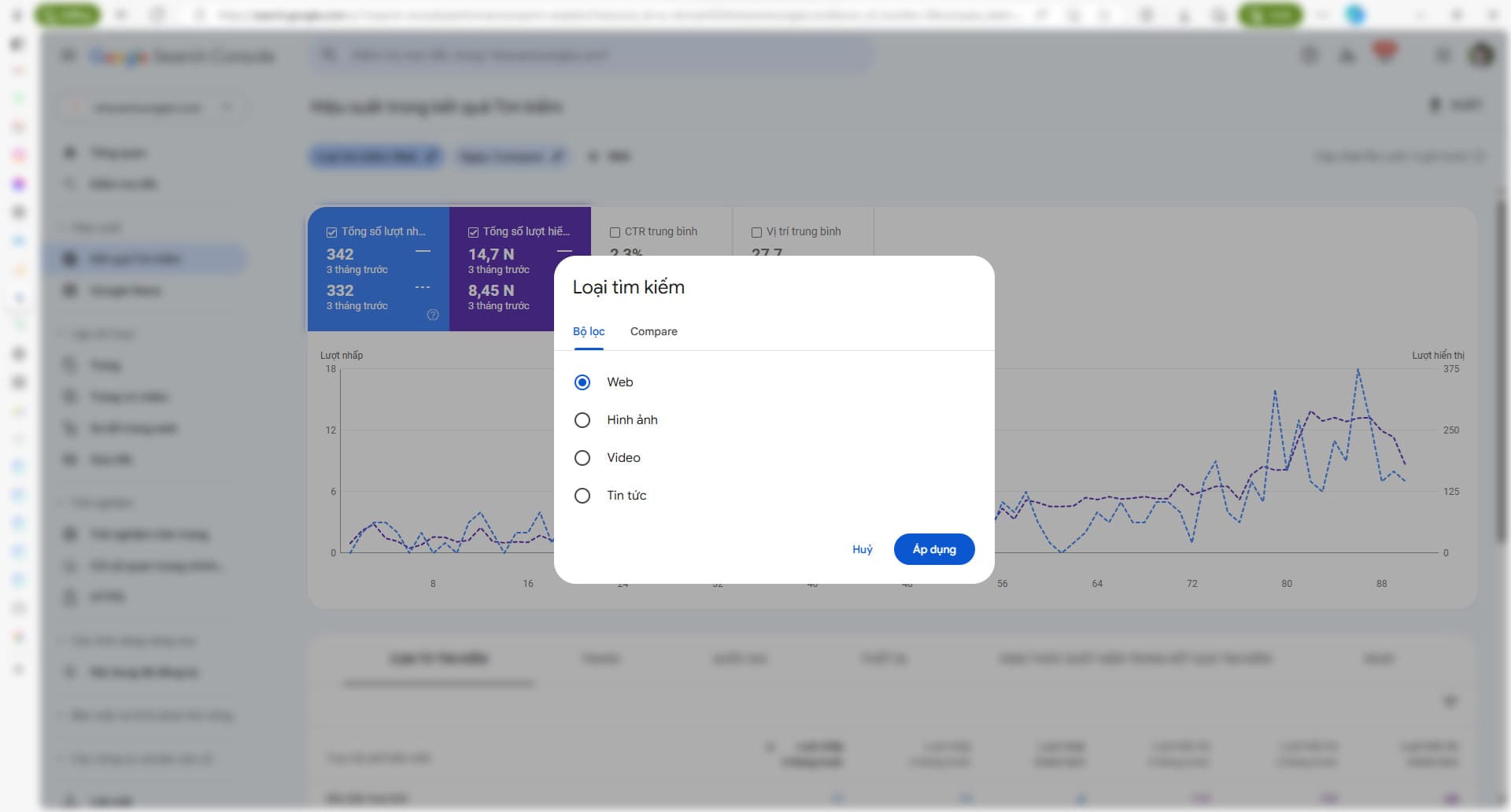Click the Lượt nhấp axis label
The height and width of the screenshot is (812, 1511).
[342, 356]
